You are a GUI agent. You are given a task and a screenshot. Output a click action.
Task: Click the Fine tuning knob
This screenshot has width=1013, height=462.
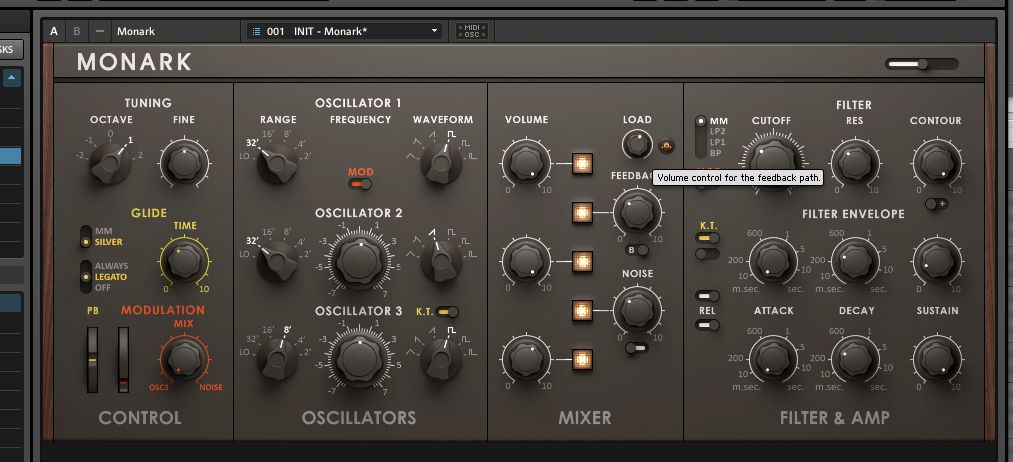[184, 162]
